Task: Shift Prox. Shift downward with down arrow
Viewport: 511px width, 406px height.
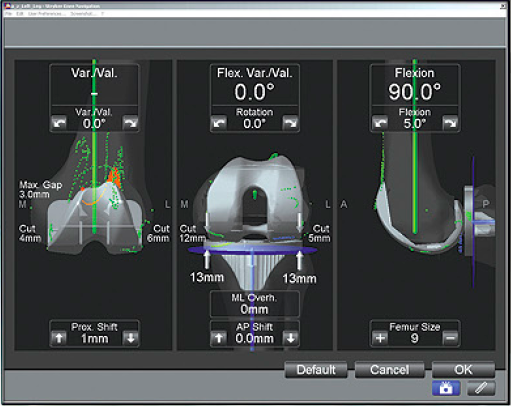Action: pyautogui.click(x=130, y=338)
